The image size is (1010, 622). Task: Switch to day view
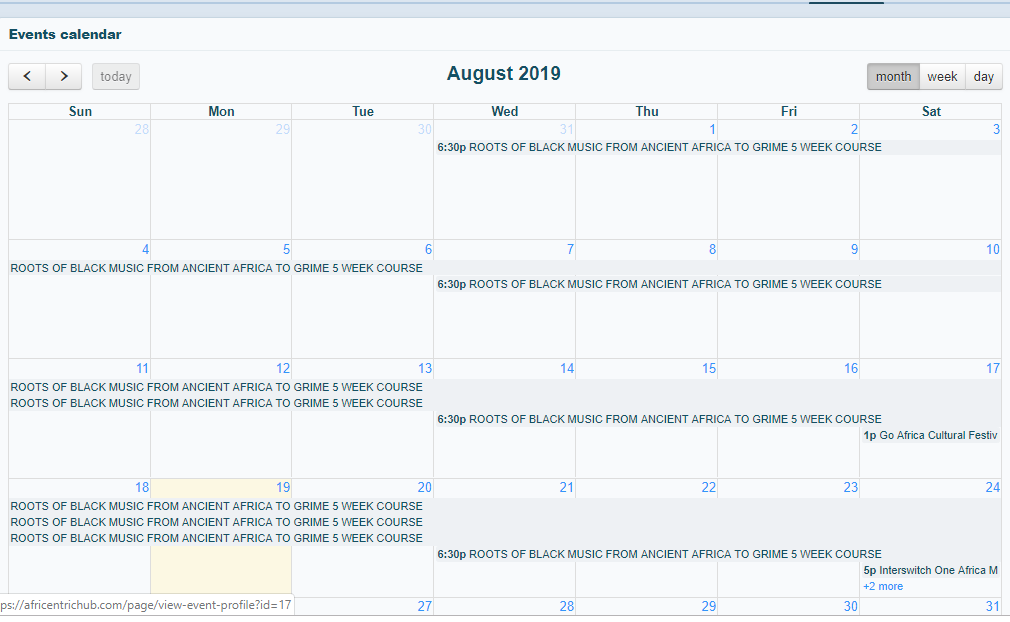pyautogui.click(x=984, y=77)
